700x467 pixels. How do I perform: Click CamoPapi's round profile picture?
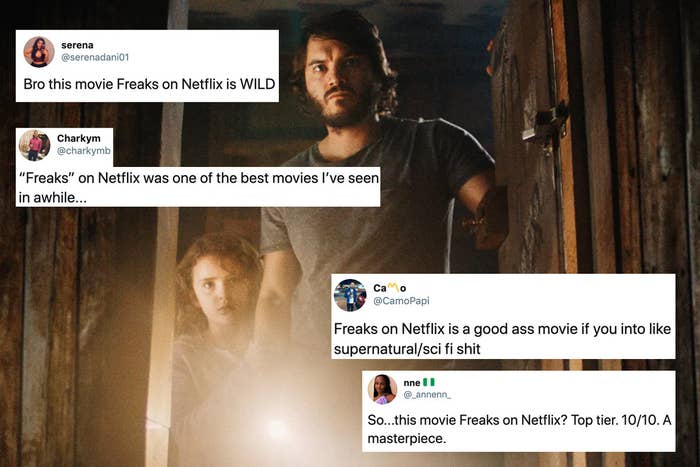350,295
